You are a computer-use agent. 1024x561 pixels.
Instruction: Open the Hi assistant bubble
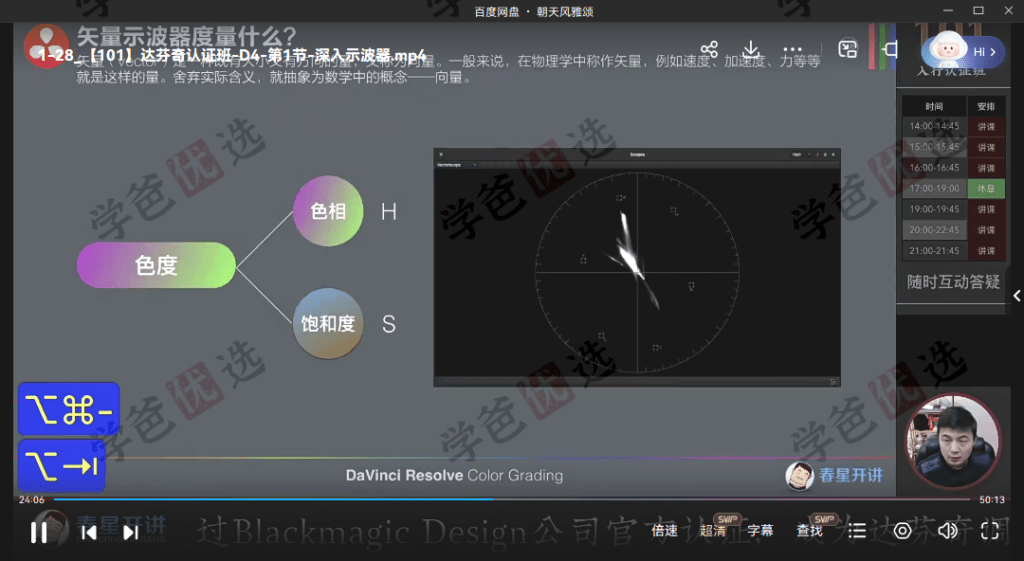(963, 52)
